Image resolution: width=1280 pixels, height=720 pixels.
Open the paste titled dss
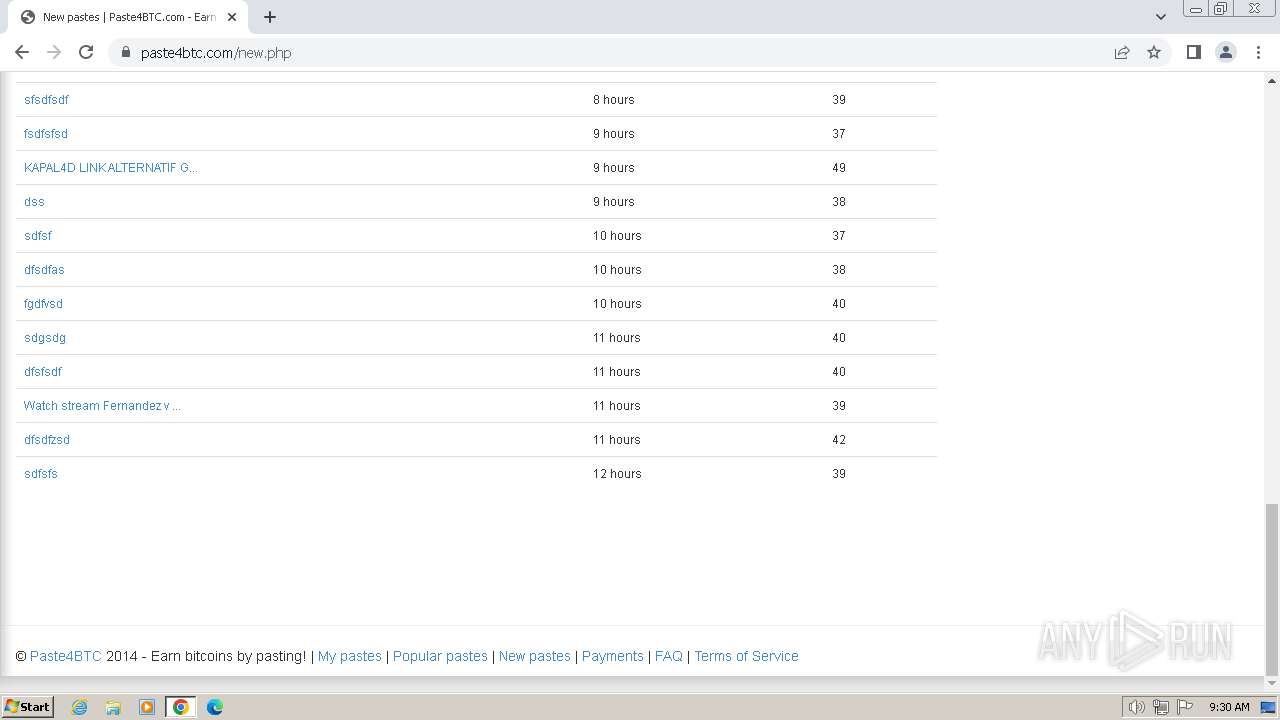34,202
